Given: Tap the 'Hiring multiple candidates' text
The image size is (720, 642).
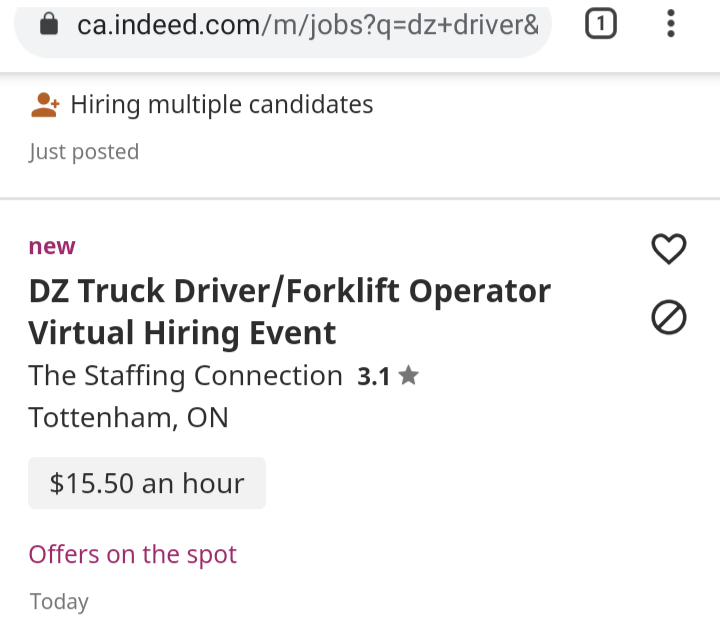Looking at the screenshot, I should point(221,105).
